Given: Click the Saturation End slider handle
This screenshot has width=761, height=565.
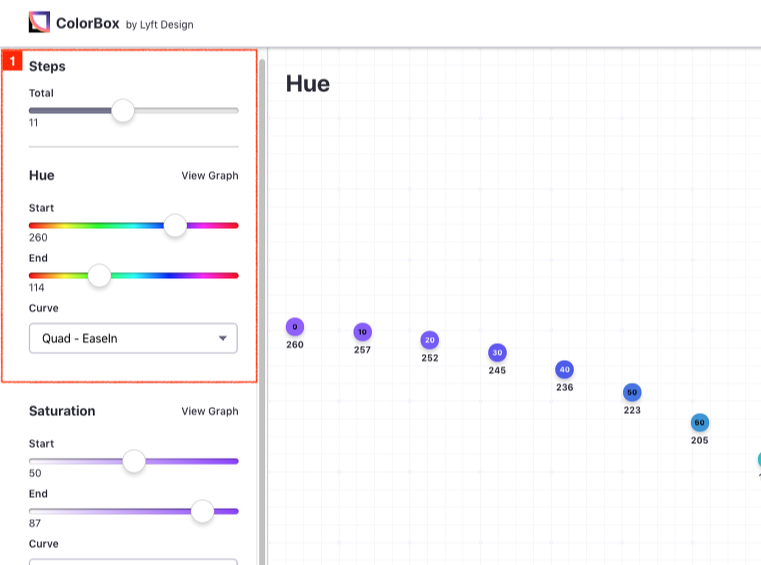Looking at the screenshot, I should tap(202, 511).
